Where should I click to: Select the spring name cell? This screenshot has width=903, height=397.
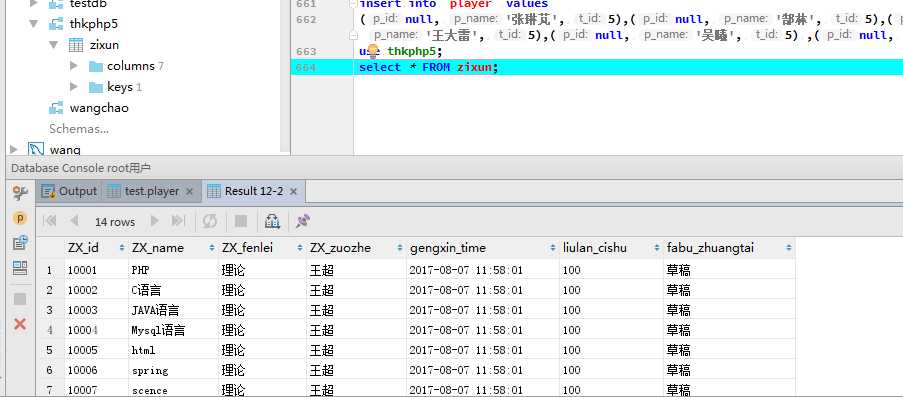tap(173, 370)
